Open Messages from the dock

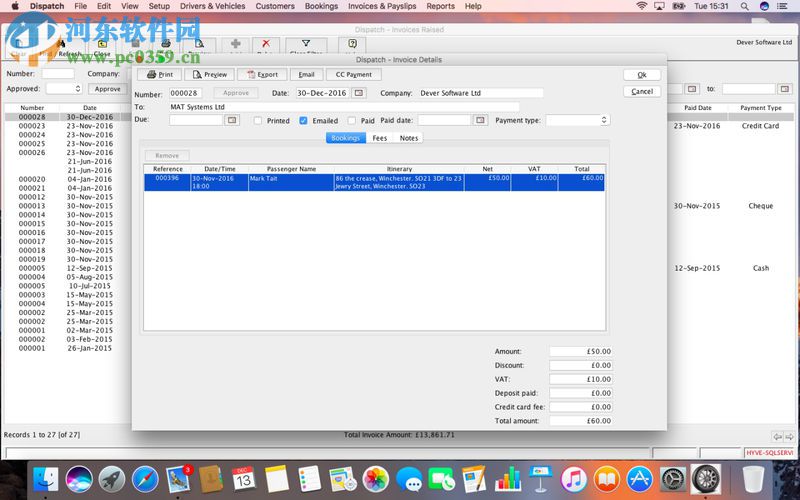pos(409,480)
